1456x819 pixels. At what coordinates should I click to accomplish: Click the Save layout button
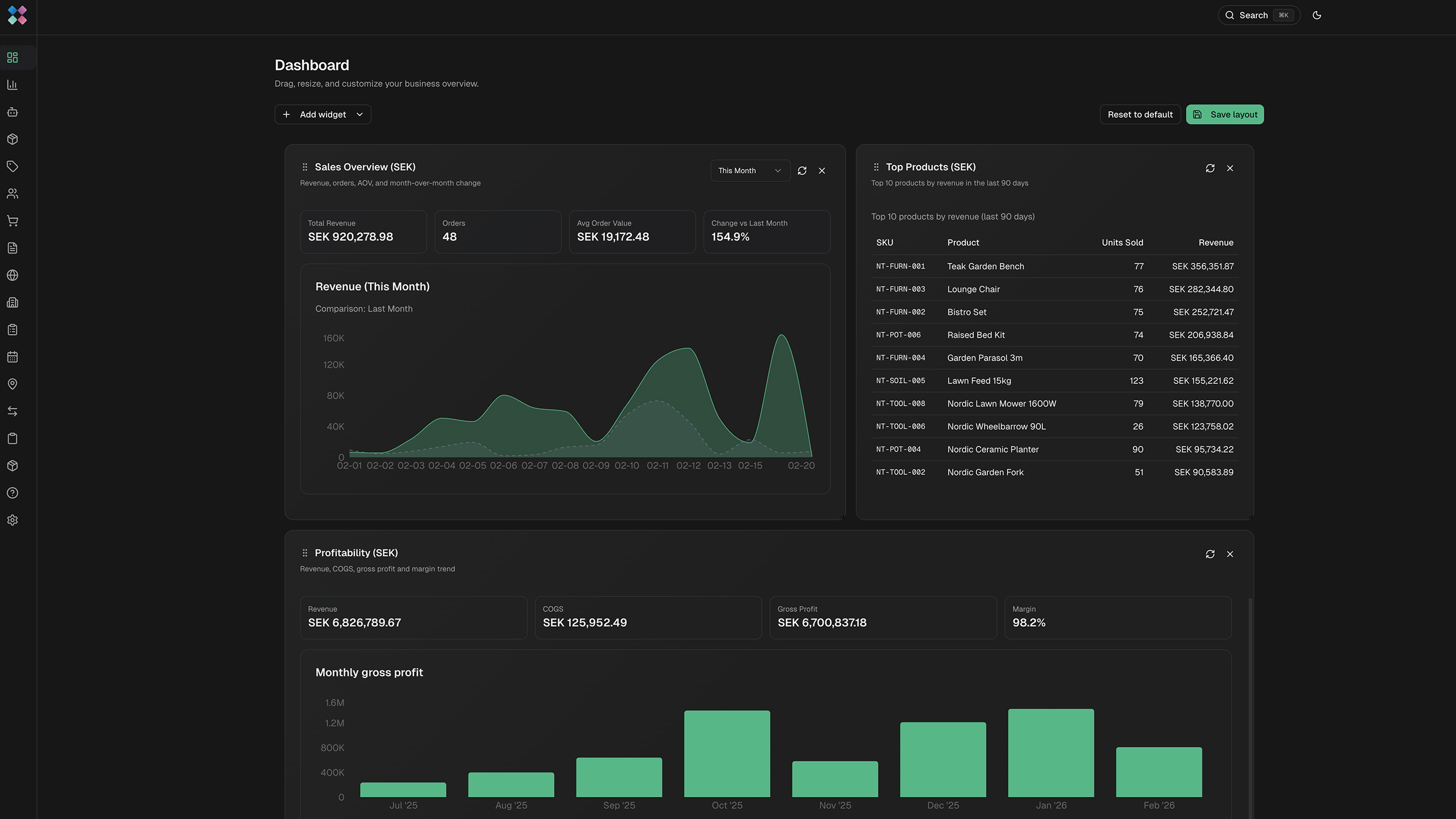[x=1225, y=114]
